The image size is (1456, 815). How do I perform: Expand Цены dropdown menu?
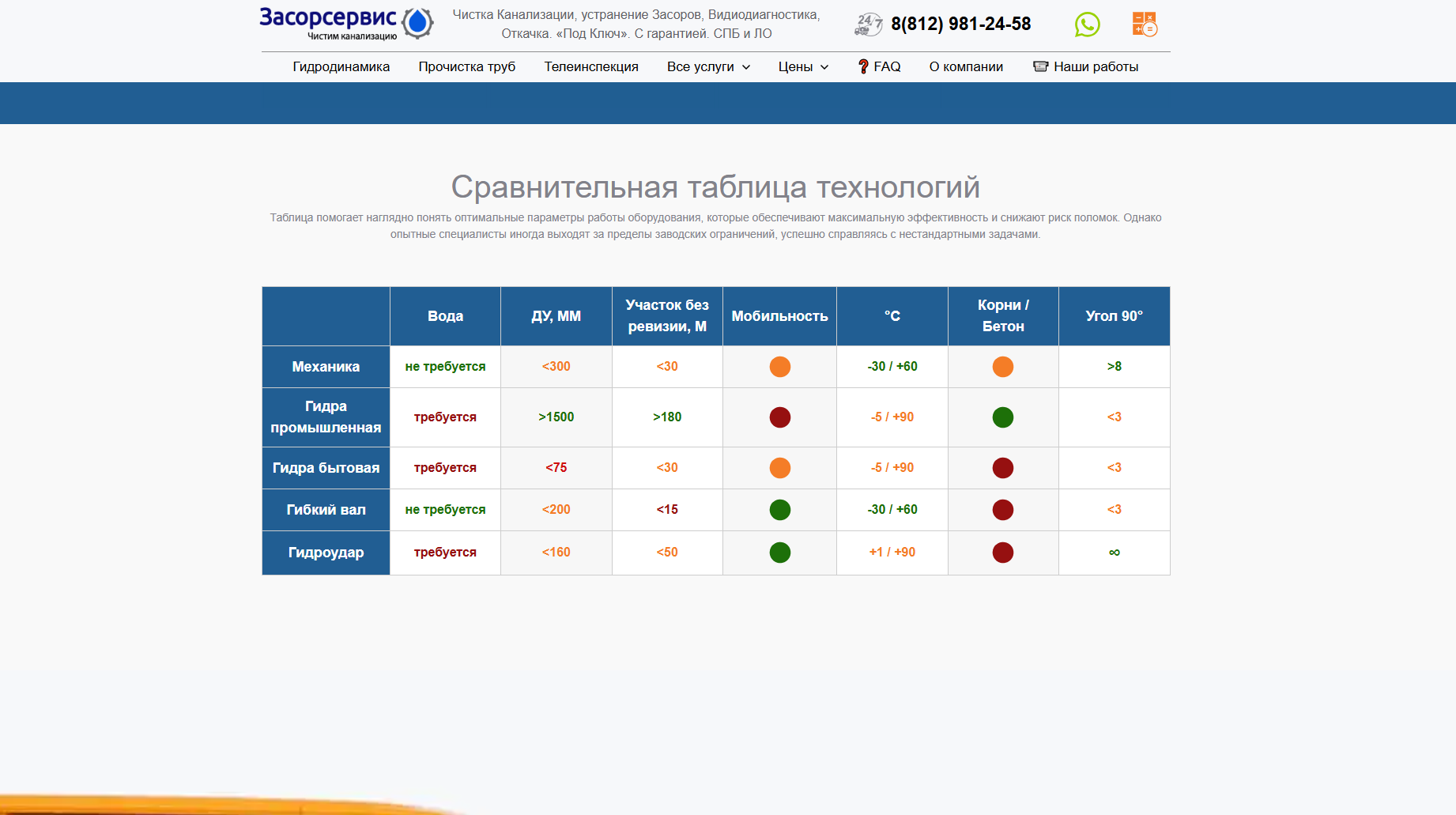[x=803, y=66]
